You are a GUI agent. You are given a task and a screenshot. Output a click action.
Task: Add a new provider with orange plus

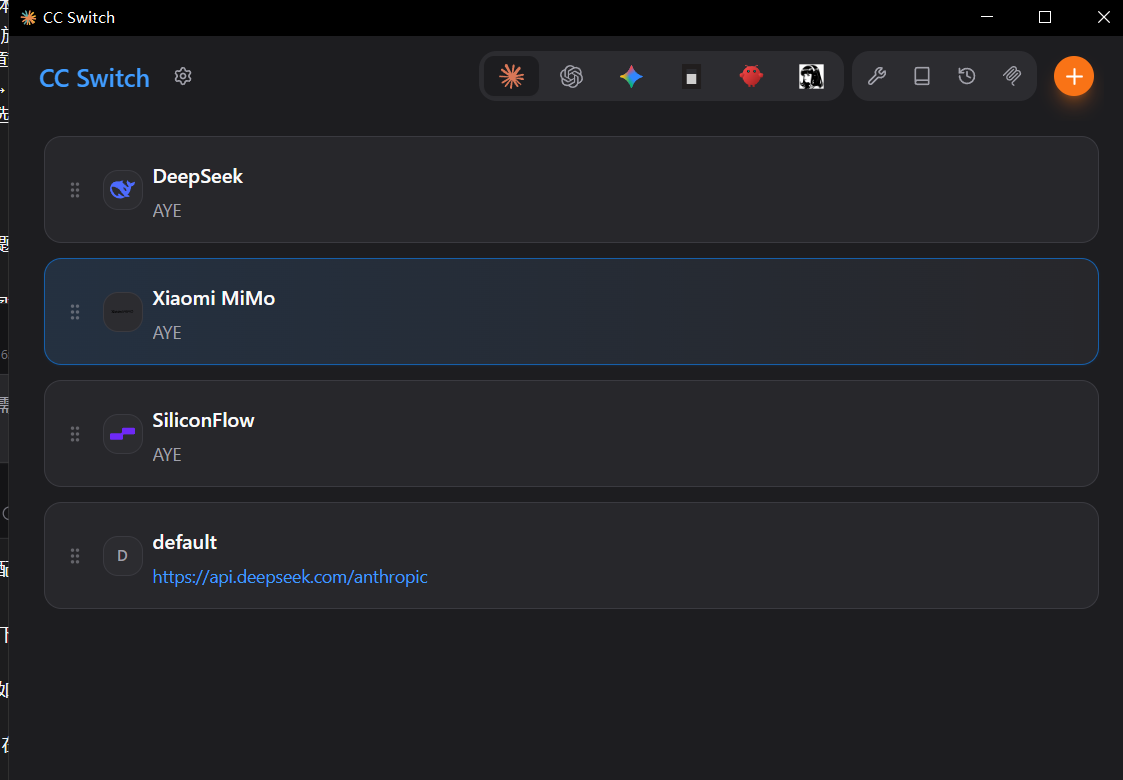coord(1074,76)
